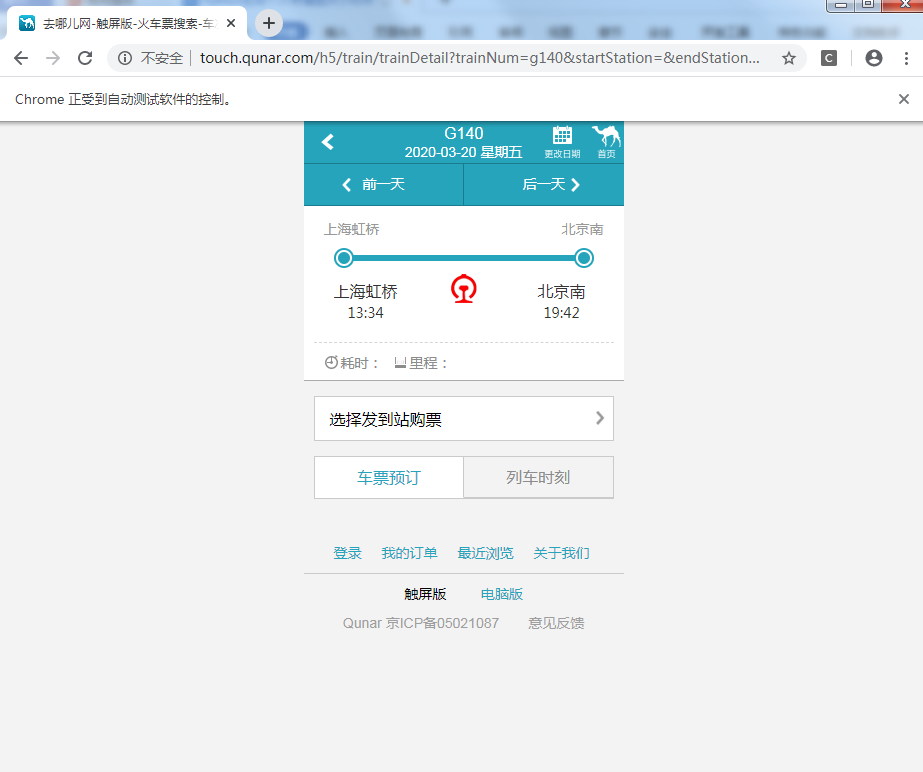Open the 登录 link

347,554
